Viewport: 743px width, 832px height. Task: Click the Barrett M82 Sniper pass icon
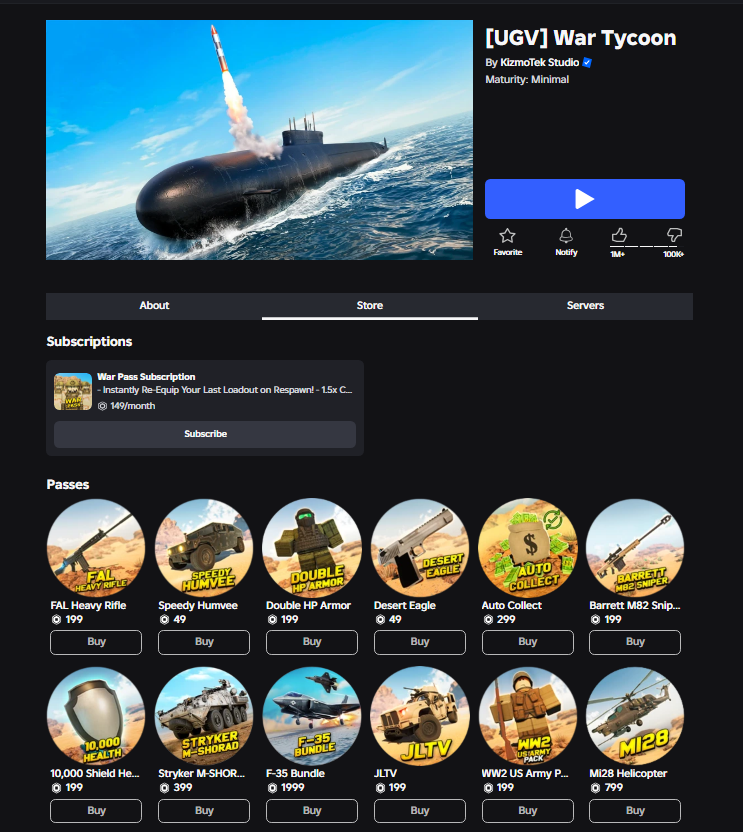635,548
